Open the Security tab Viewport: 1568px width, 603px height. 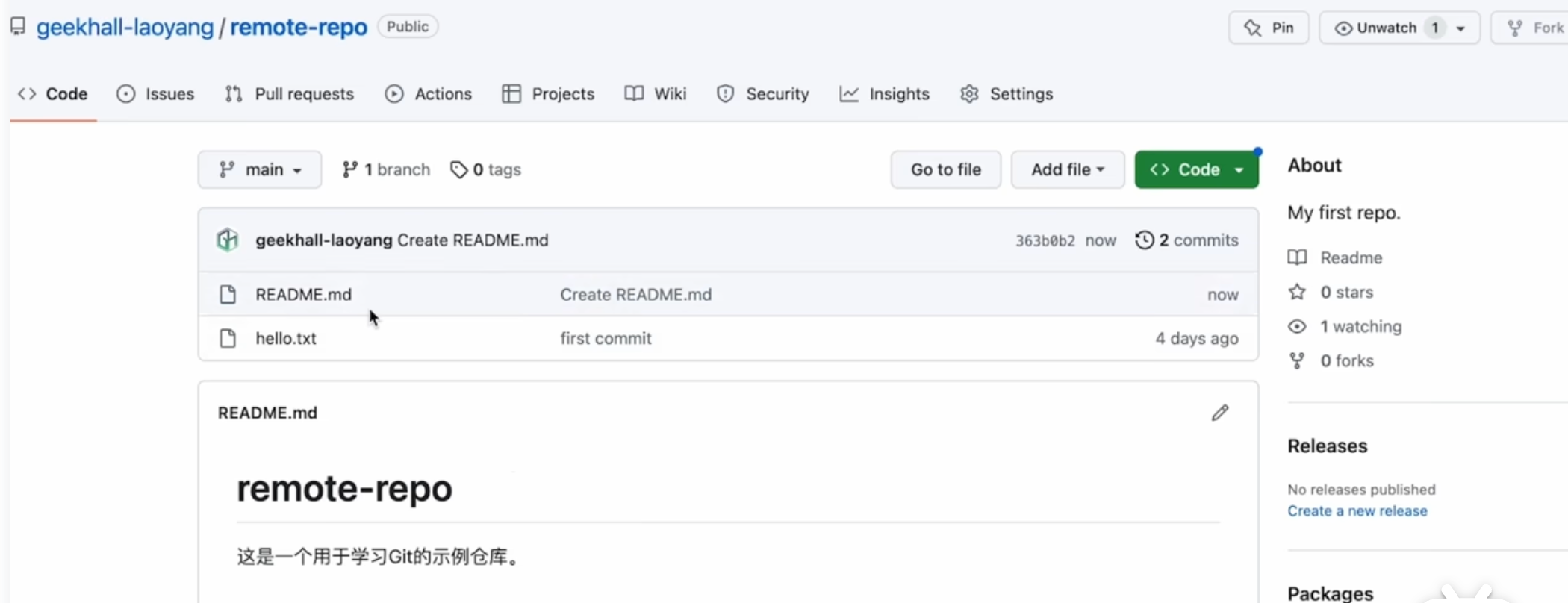pos(763,94)
